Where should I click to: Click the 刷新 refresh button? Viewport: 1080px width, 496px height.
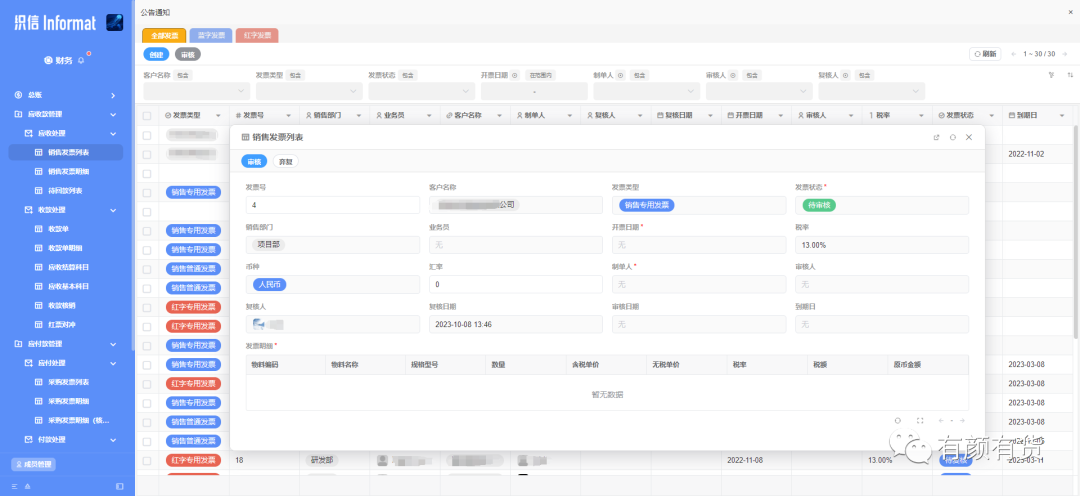click(x=985, y=54)
